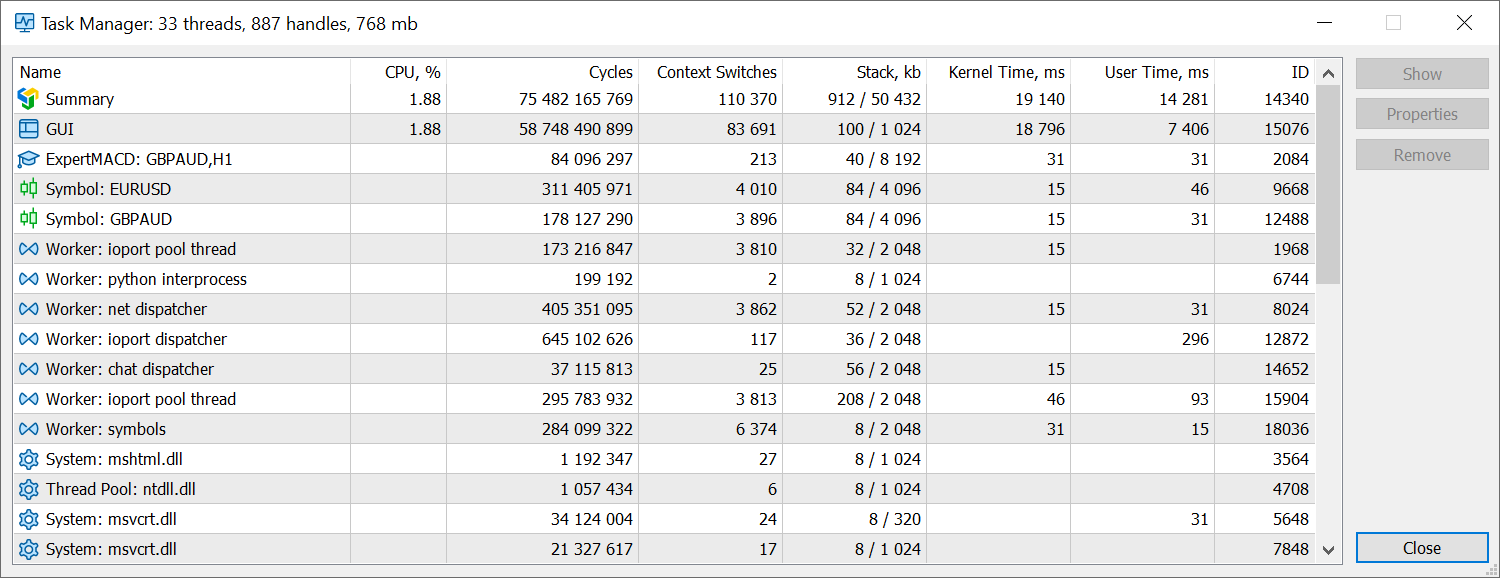Click the Summary row icon
Viewport: 1500px width, 578px height.
point(28,98)
